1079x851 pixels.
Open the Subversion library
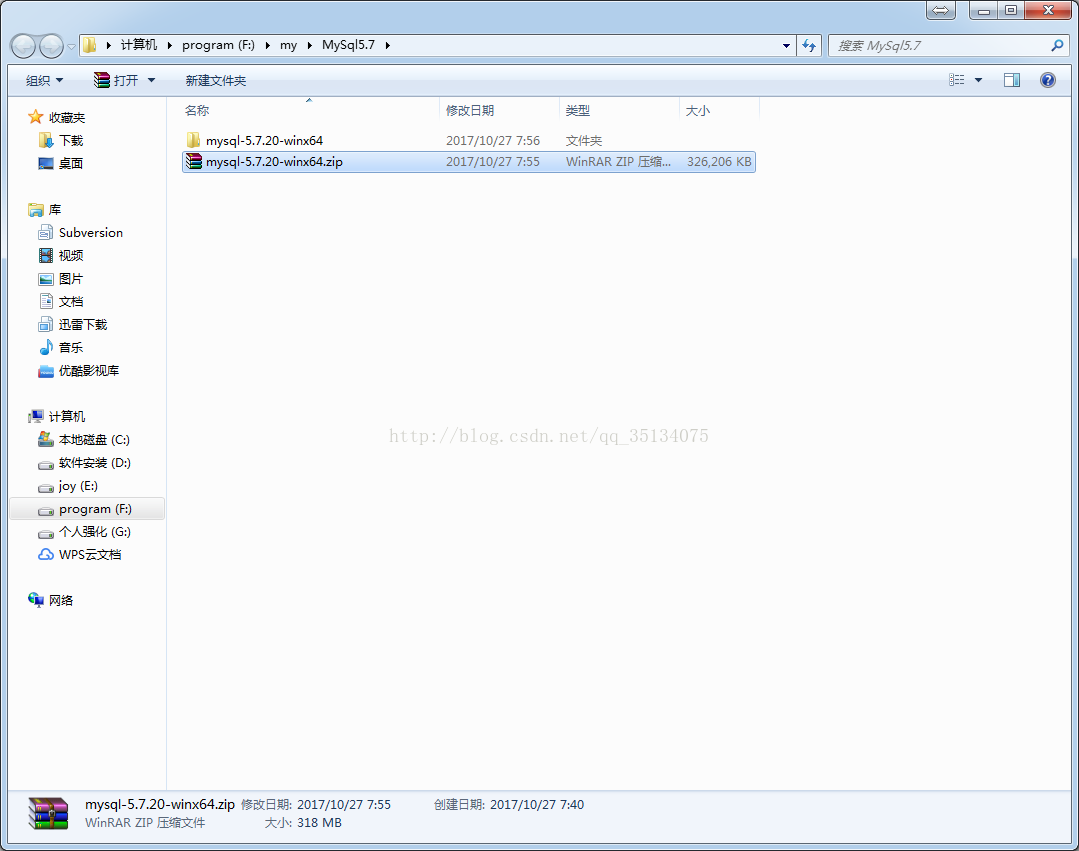(91, 233)
